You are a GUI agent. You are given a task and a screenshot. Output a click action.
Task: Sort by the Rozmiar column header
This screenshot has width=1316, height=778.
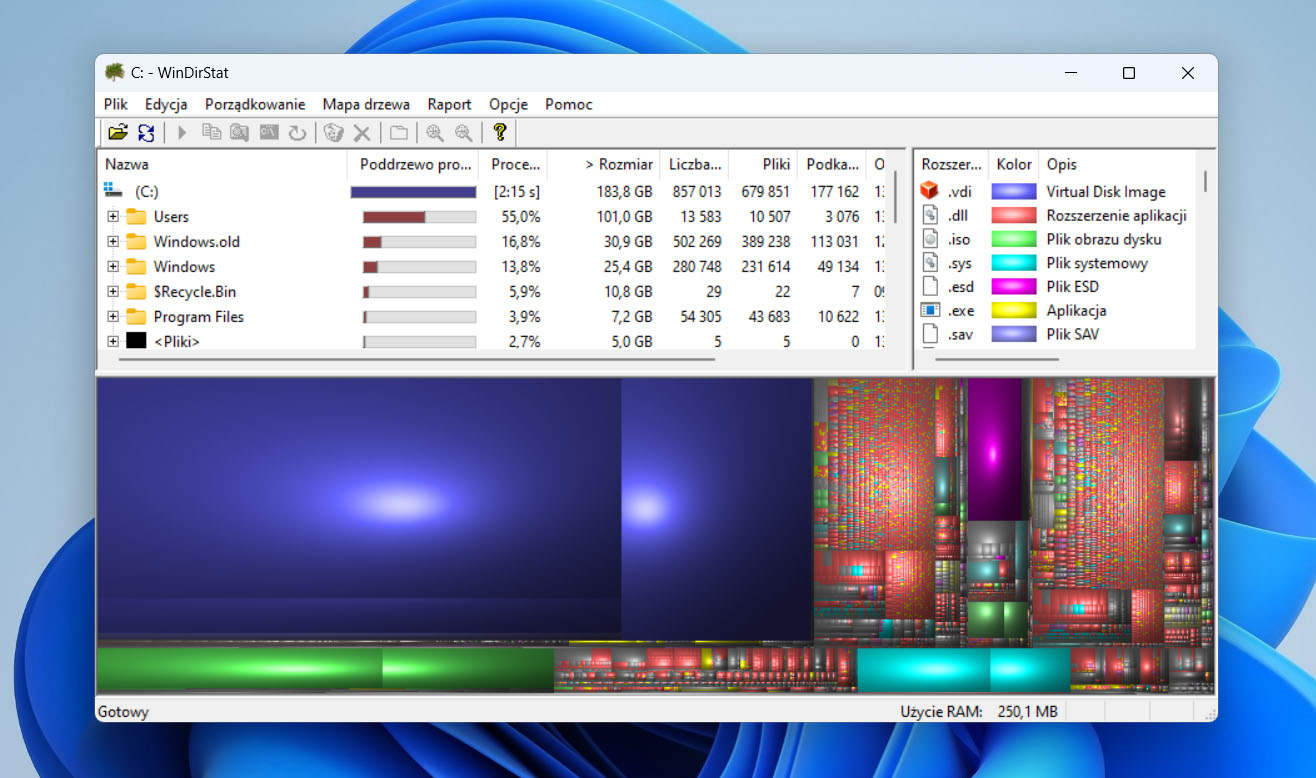(619, 165)
